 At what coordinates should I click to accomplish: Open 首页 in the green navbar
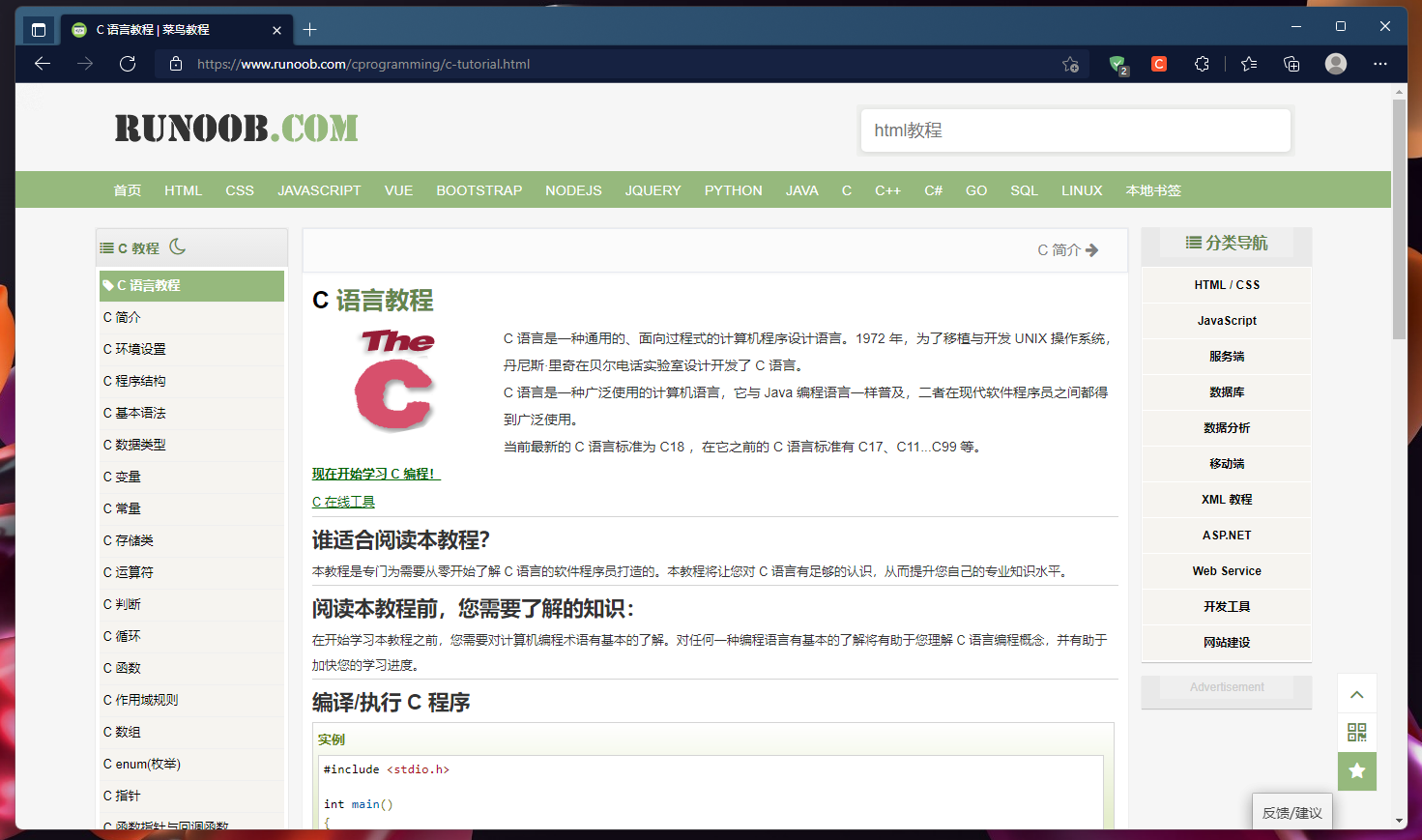tap(128, 190)
